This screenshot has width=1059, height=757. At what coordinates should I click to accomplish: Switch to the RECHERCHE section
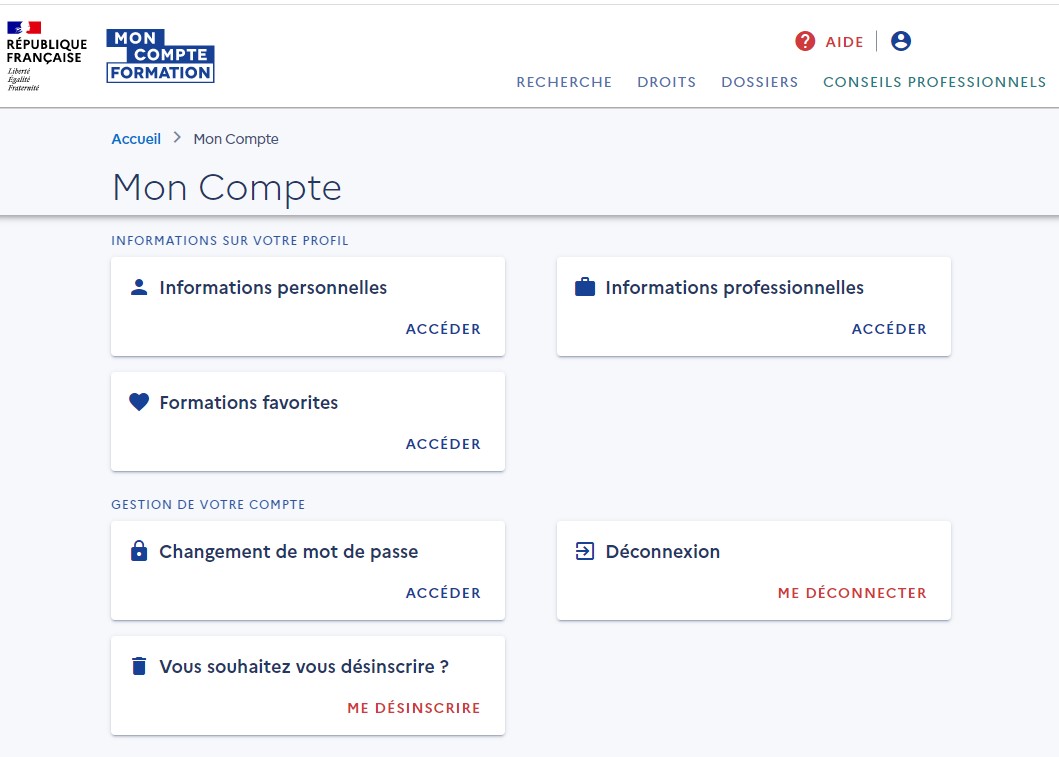(x=564, y=82)
